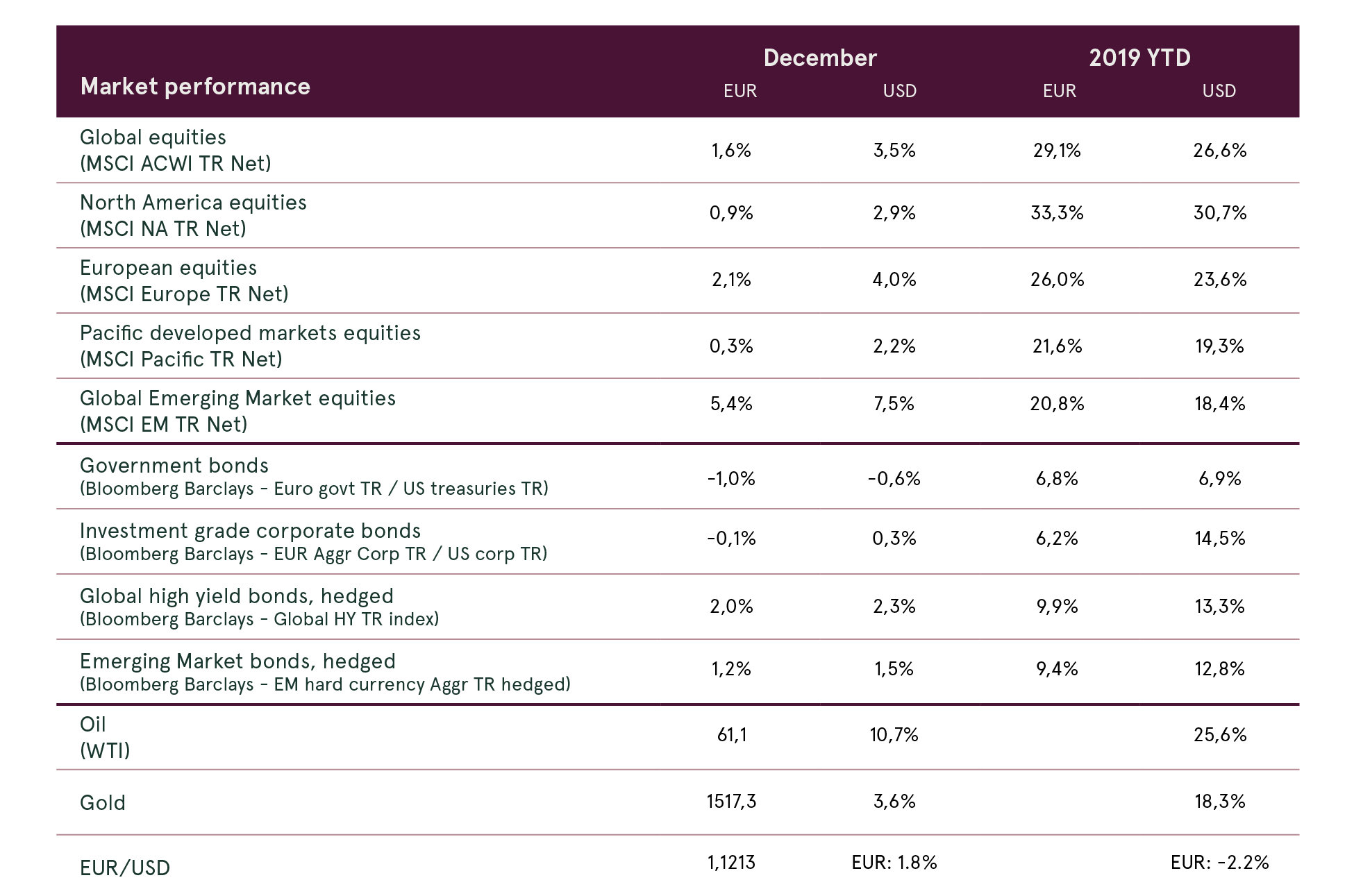Click 'Global Emerging Market equities' row label
Screen dimensions: 1354x896
pos(237,399)
